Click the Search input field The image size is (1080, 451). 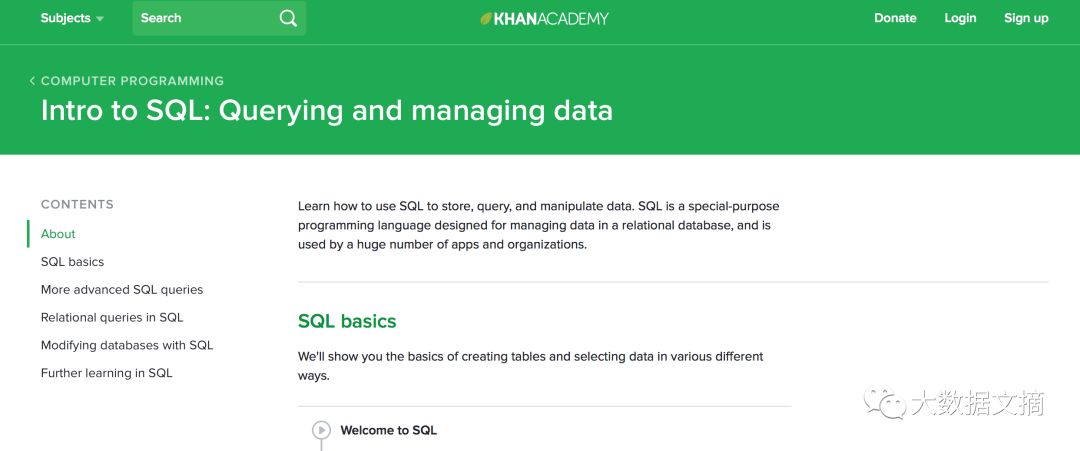pos(219,19)
